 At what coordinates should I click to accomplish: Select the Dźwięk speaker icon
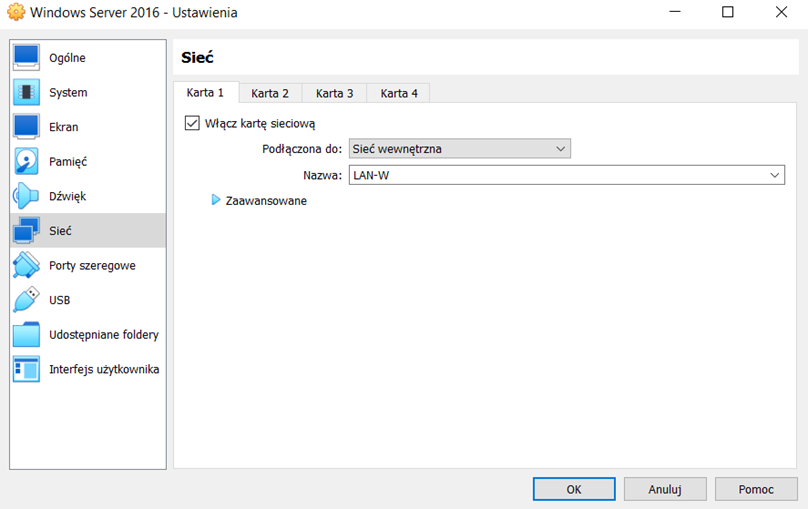tap(26, 196)
